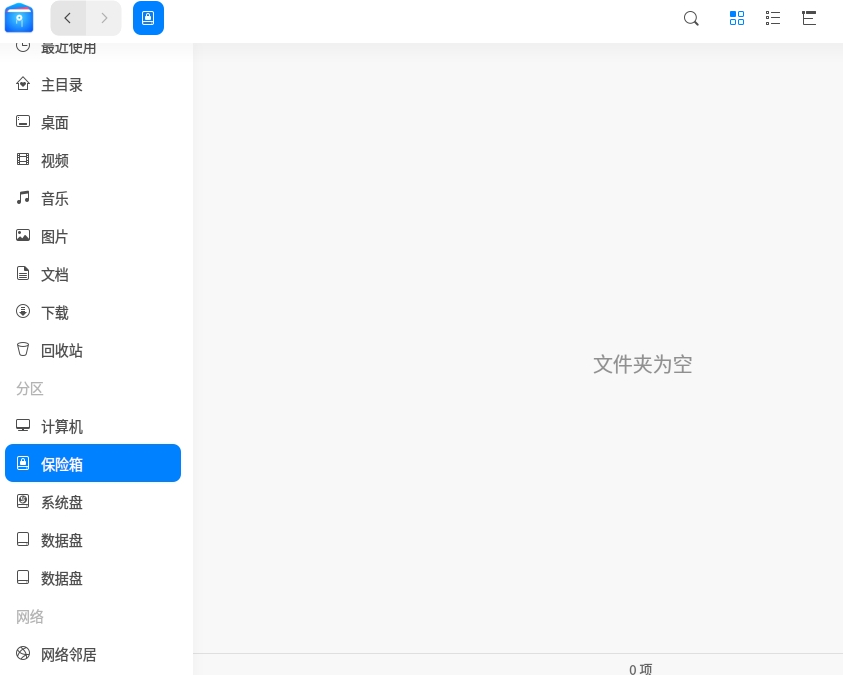Open 系统盘 system disk

click(93, 502)
